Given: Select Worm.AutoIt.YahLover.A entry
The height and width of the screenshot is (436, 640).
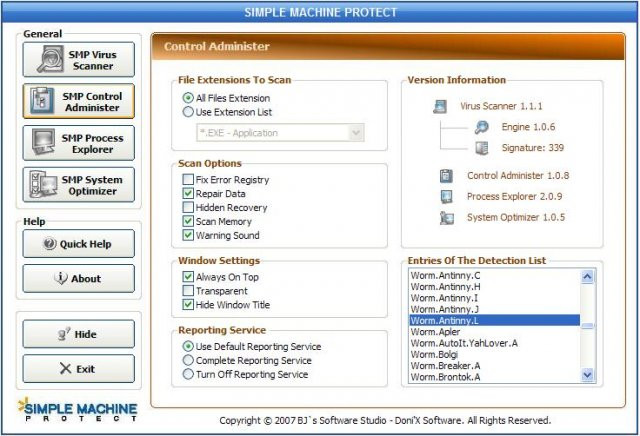Looking at the screenshot, I should coord(494,343).
